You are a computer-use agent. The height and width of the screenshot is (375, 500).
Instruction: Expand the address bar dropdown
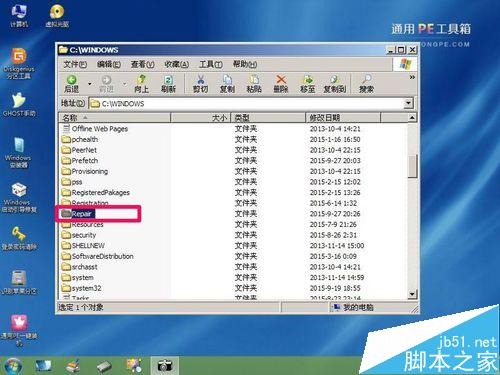(x=408, y=103)
